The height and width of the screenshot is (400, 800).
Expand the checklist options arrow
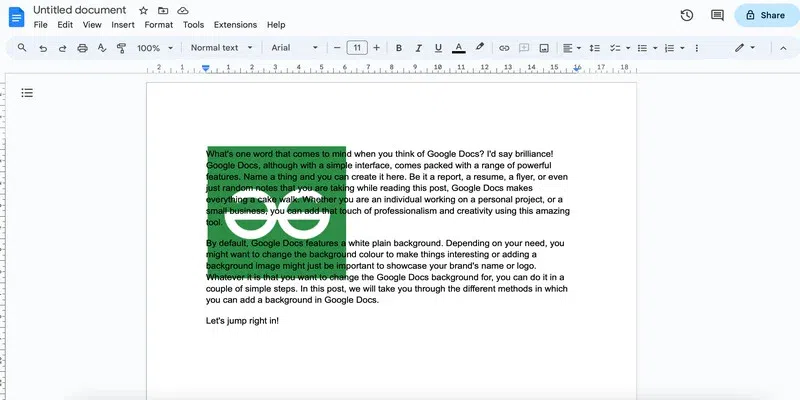pyautogui.click(x=628, y=48)
